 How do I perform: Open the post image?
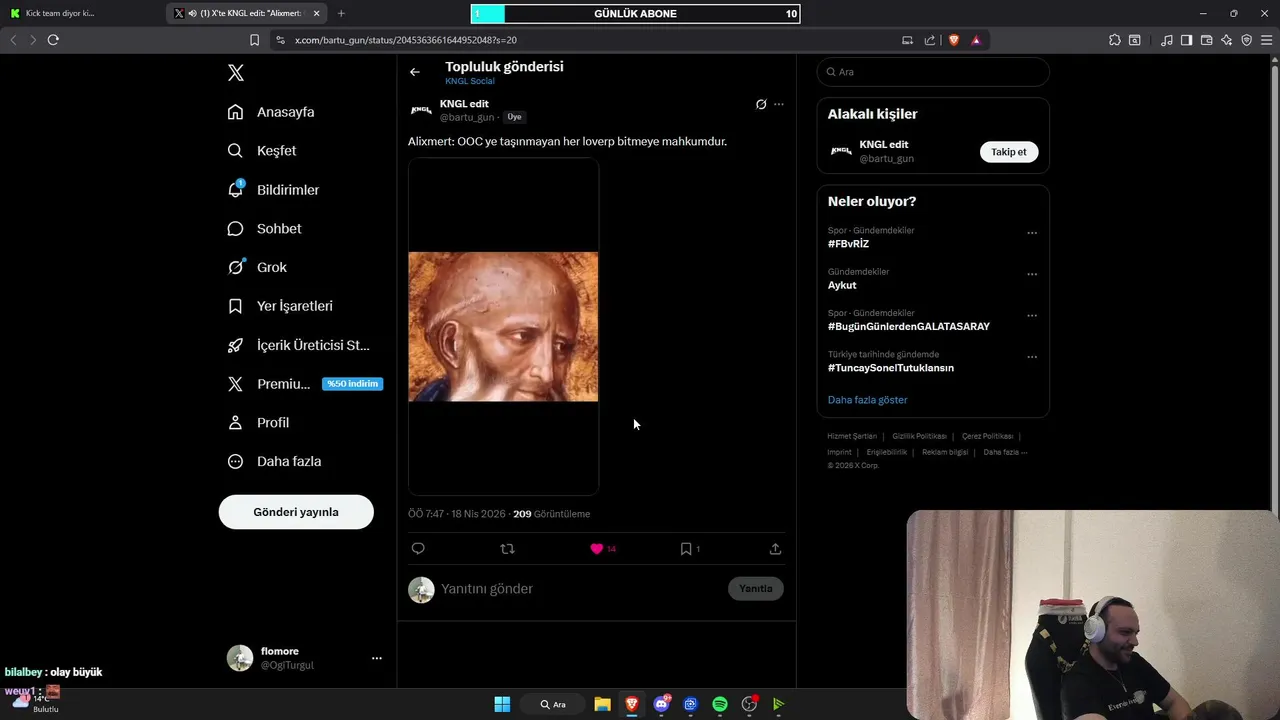pos(503,327)
